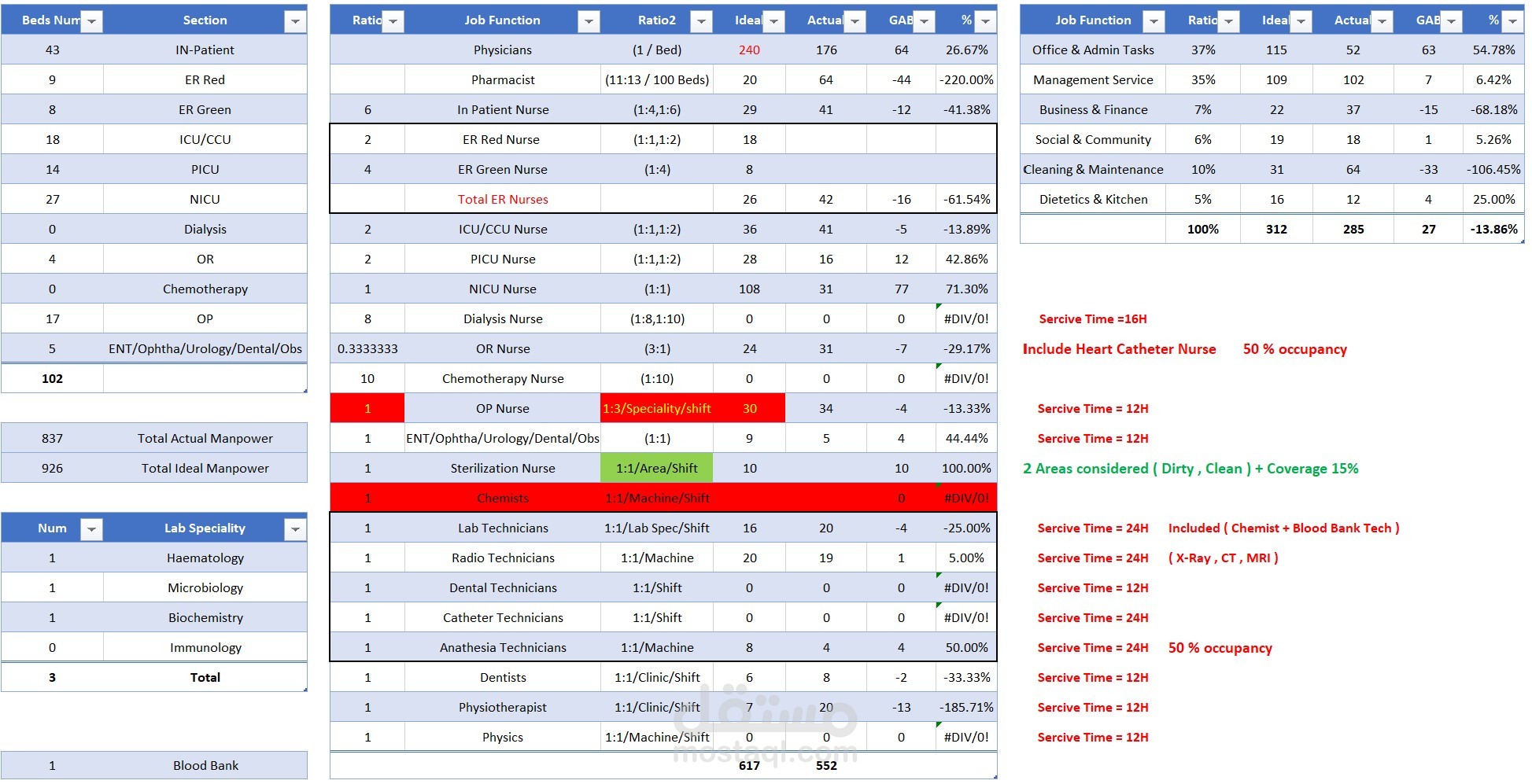Select the 617 Ideal total cell
The image size is (1532, 784).
tap(749, 765)
